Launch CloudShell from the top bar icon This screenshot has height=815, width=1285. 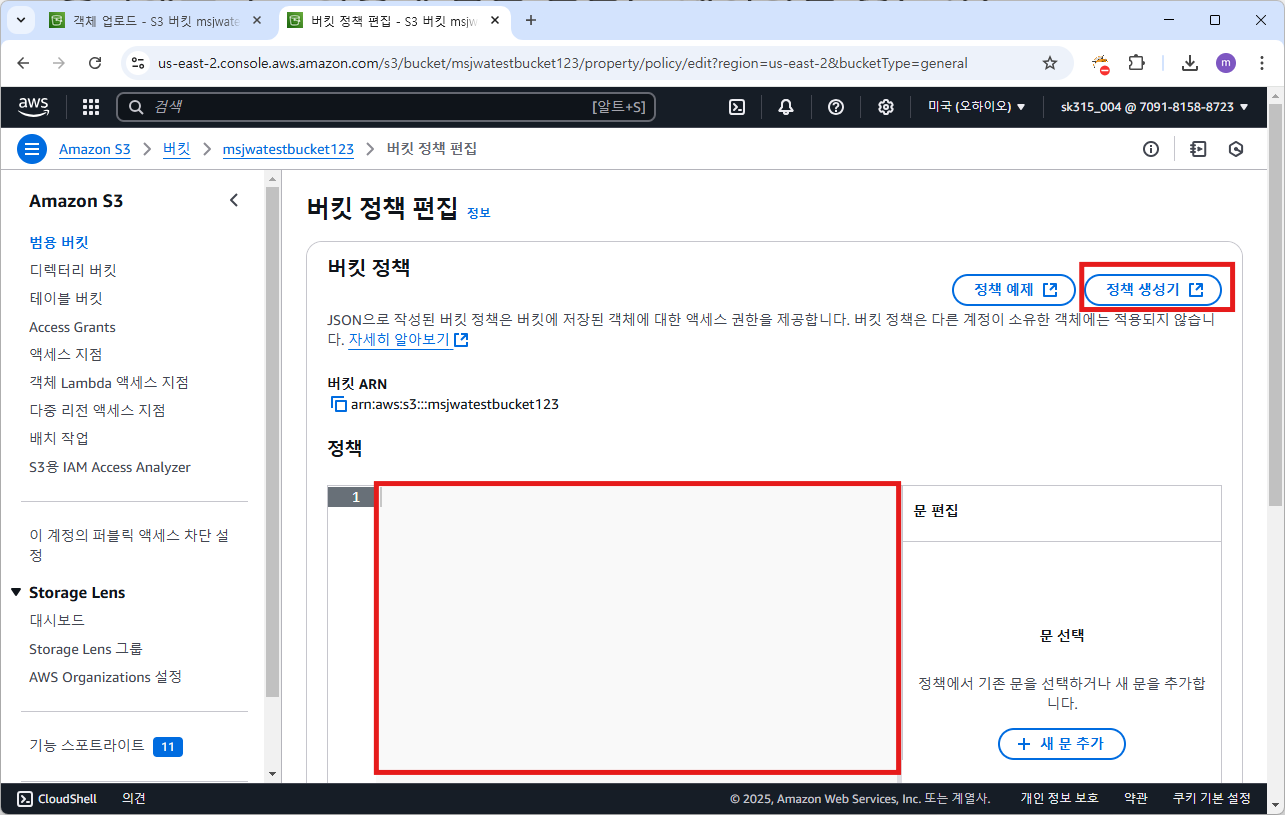[x=737, y=107]
